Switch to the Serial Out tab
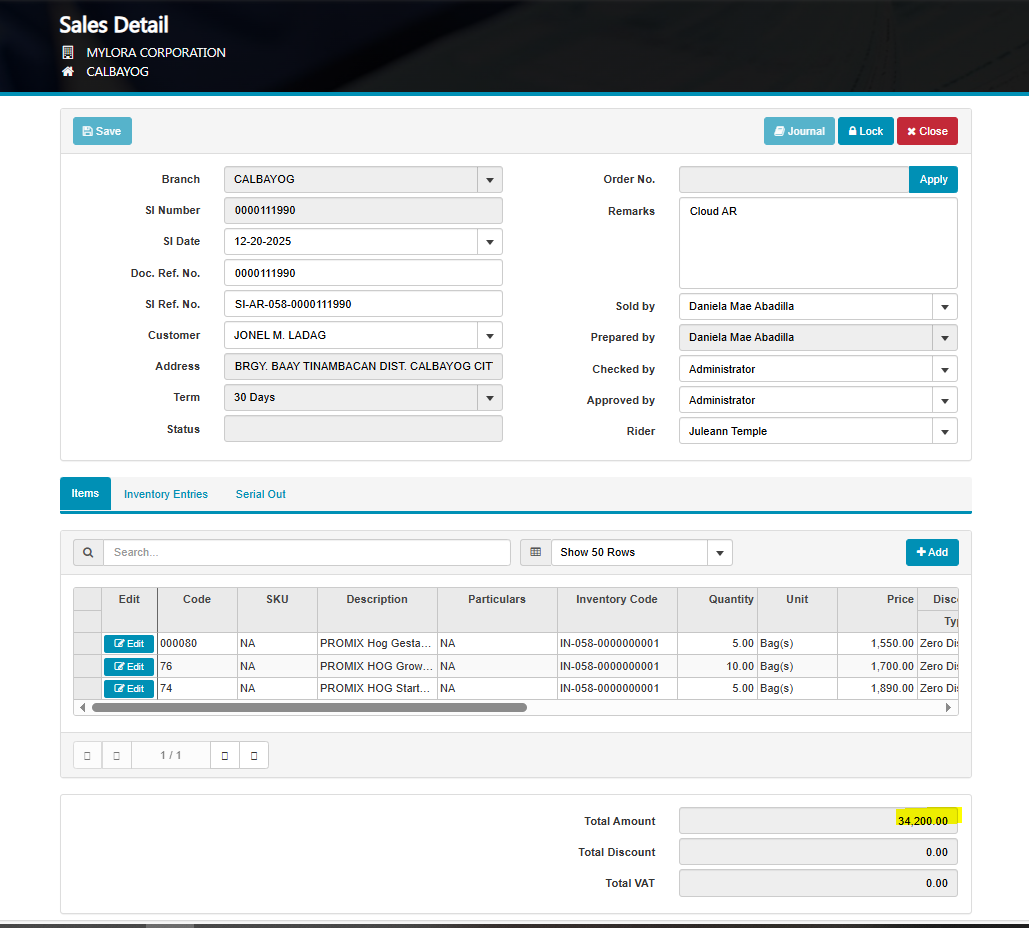Screen dimensions: 1029x928 [260, 494]
